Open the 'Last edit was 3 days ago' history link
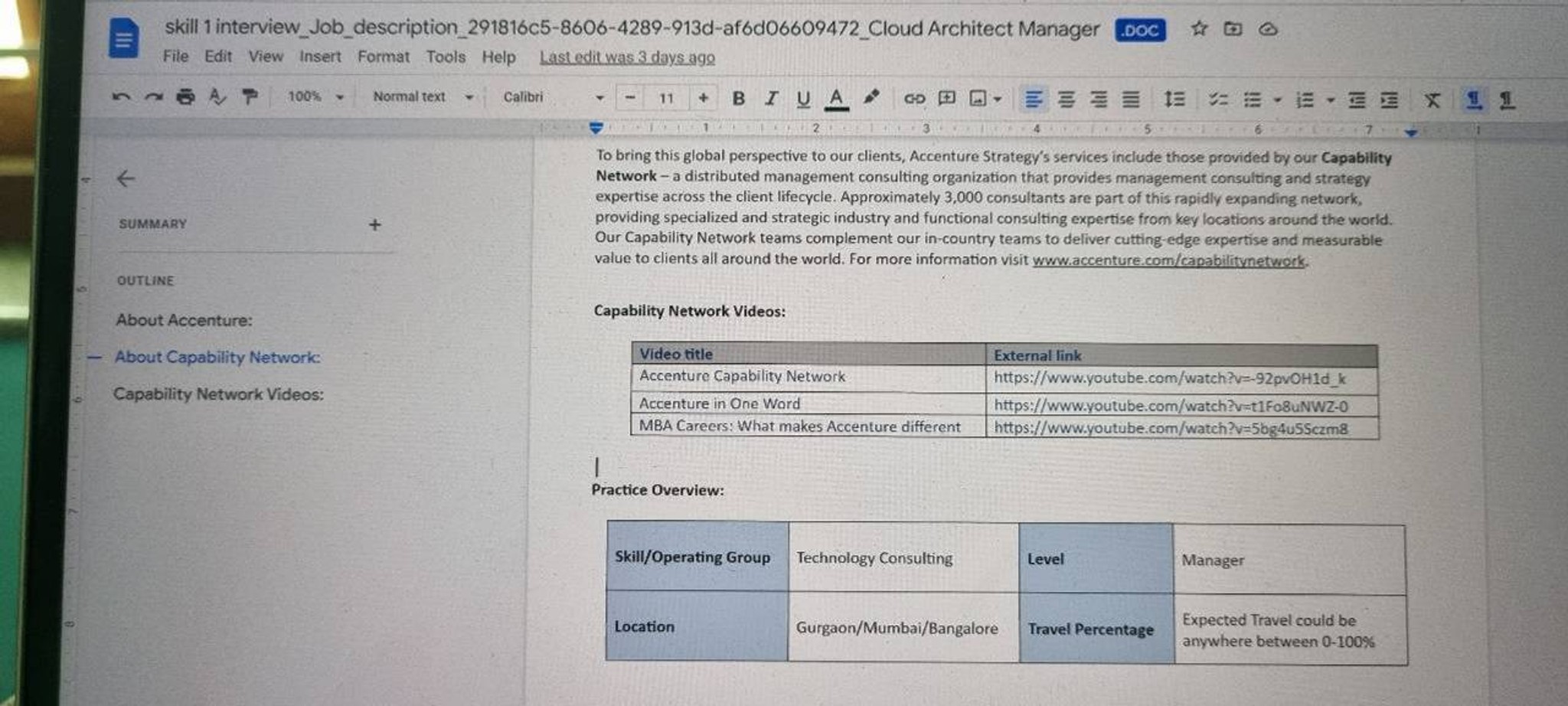The width and height of the screenshot is (1568, 706). click(x=627, y=57)
